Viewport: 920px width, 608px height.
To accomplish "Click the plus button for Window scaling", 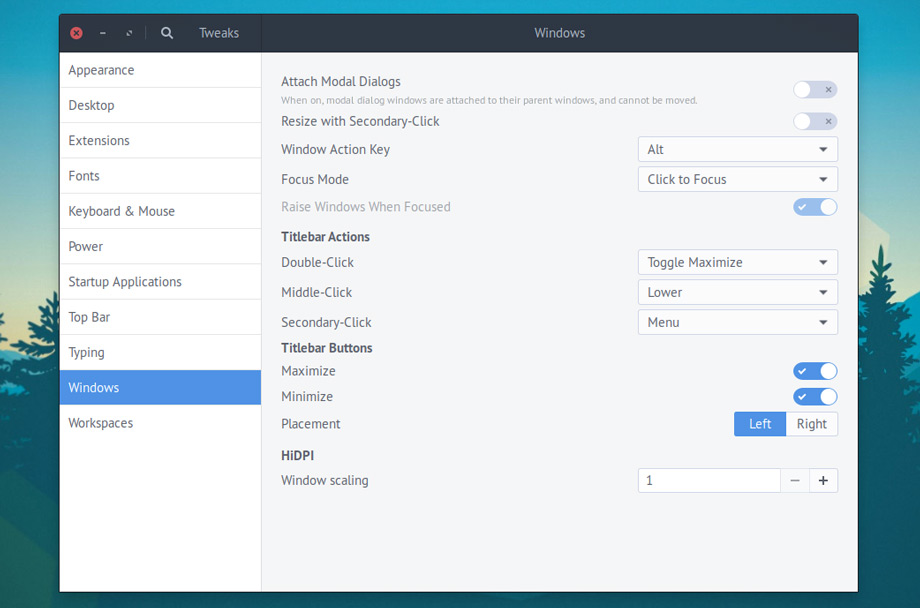I will coord(823,481).
